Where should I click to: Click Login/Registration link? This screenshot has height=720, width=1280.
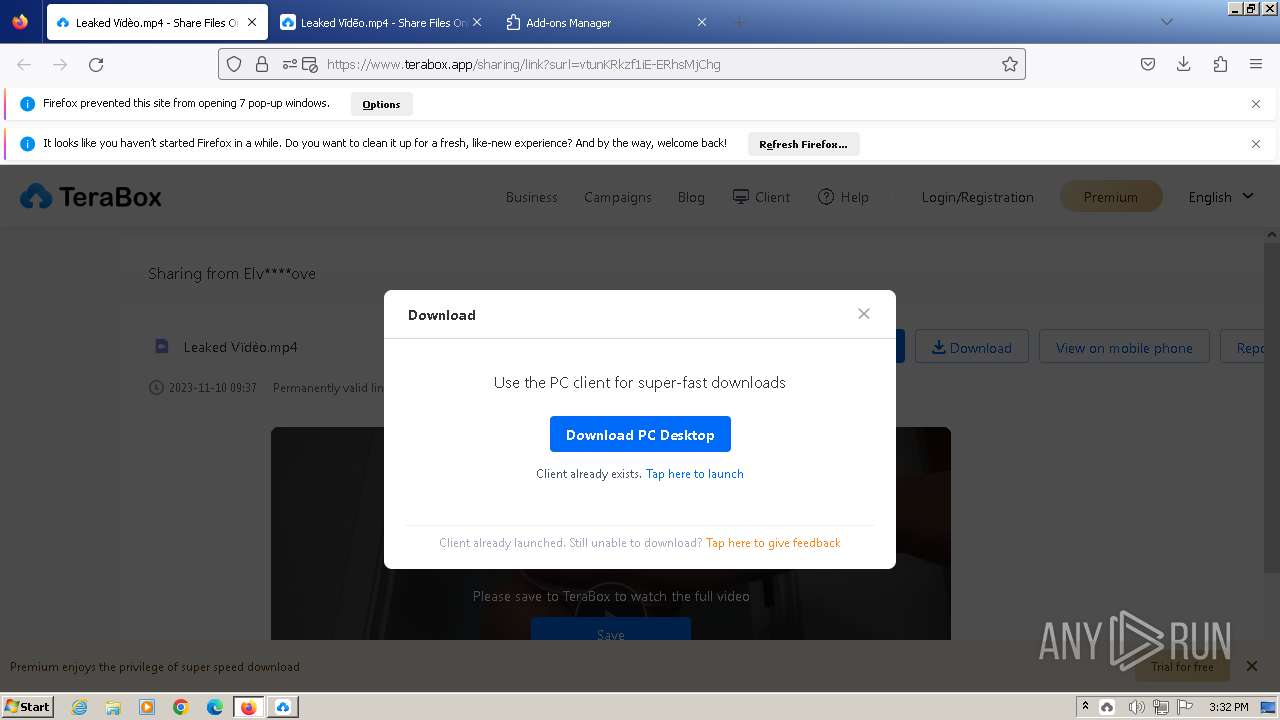[x=977, y=197]
